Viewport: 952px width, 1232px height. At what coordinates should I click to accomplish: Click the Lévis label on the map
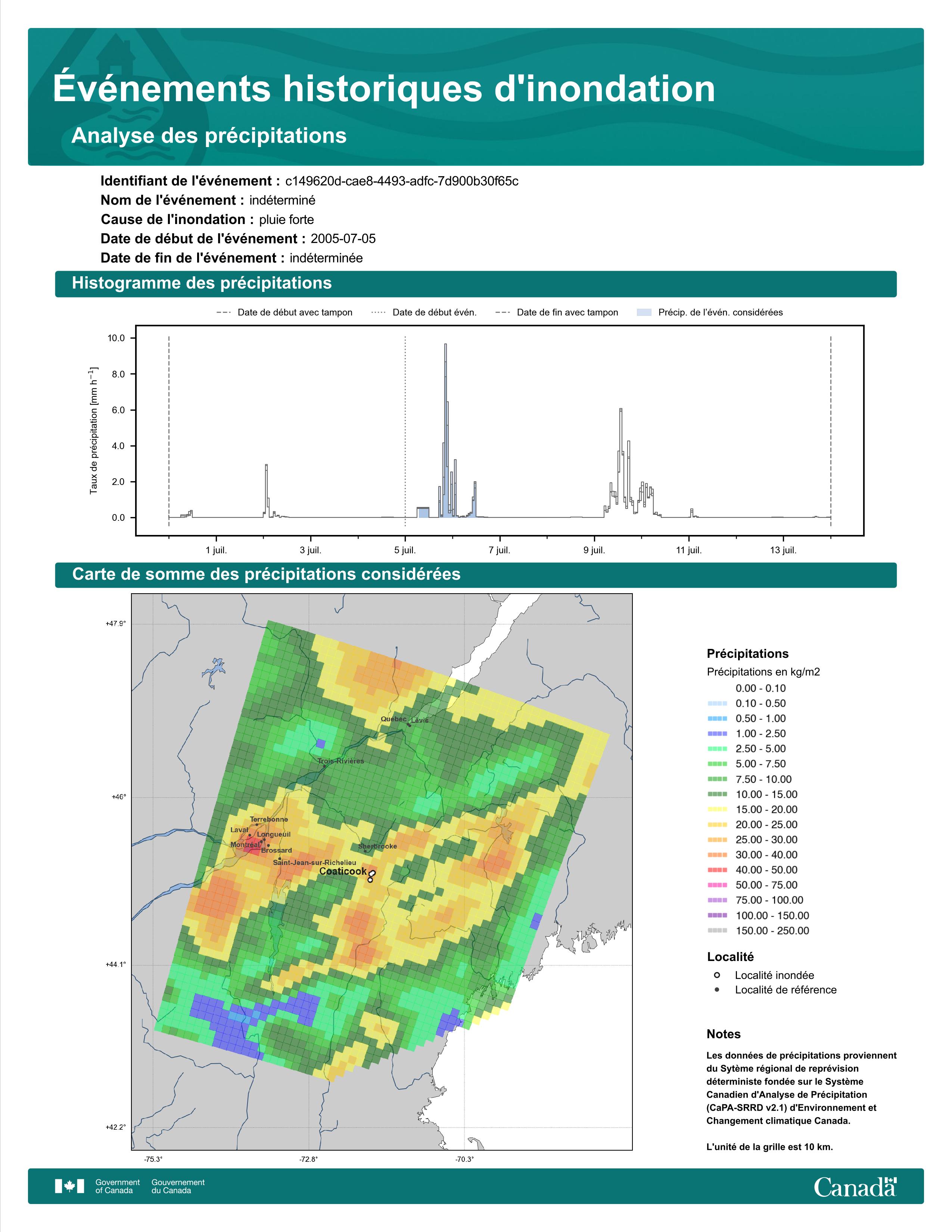[x=420, y=721]
